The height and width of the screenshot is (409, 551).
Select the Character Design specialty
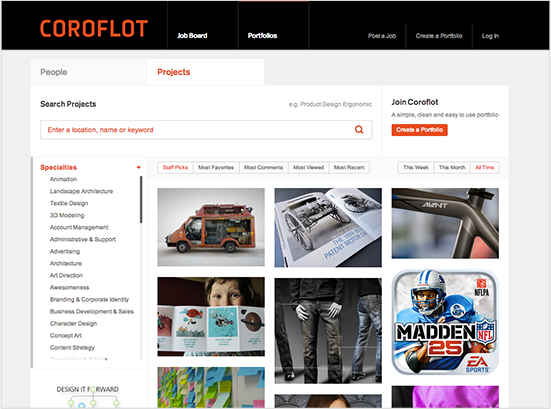point(73,323)
